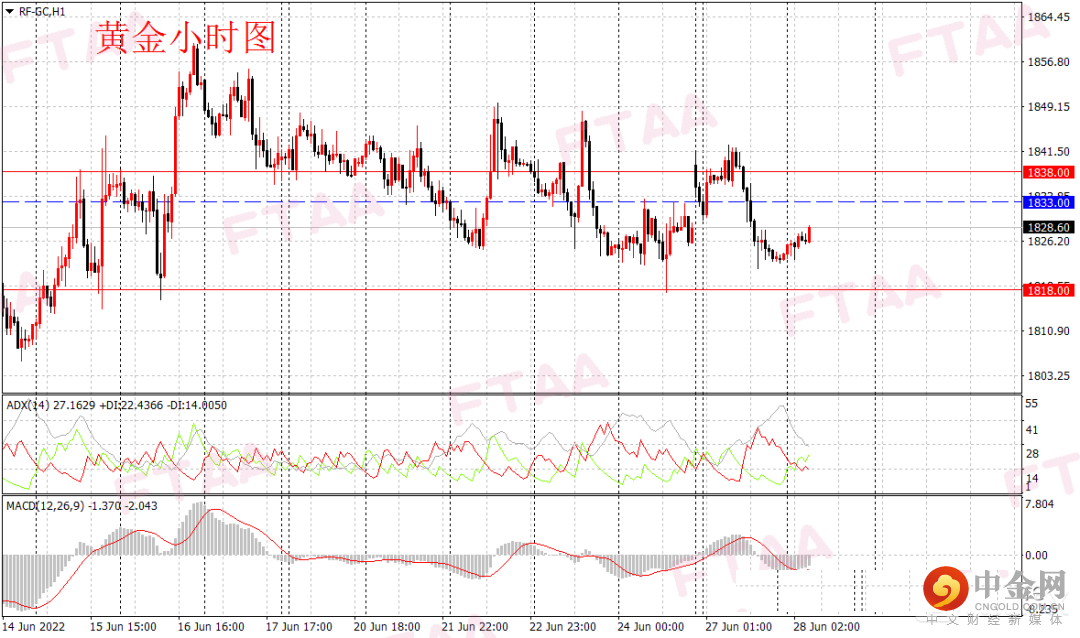Click the 中金网 logo icon
This screenshot has width=1080, height=638.
tap(945, 589)
